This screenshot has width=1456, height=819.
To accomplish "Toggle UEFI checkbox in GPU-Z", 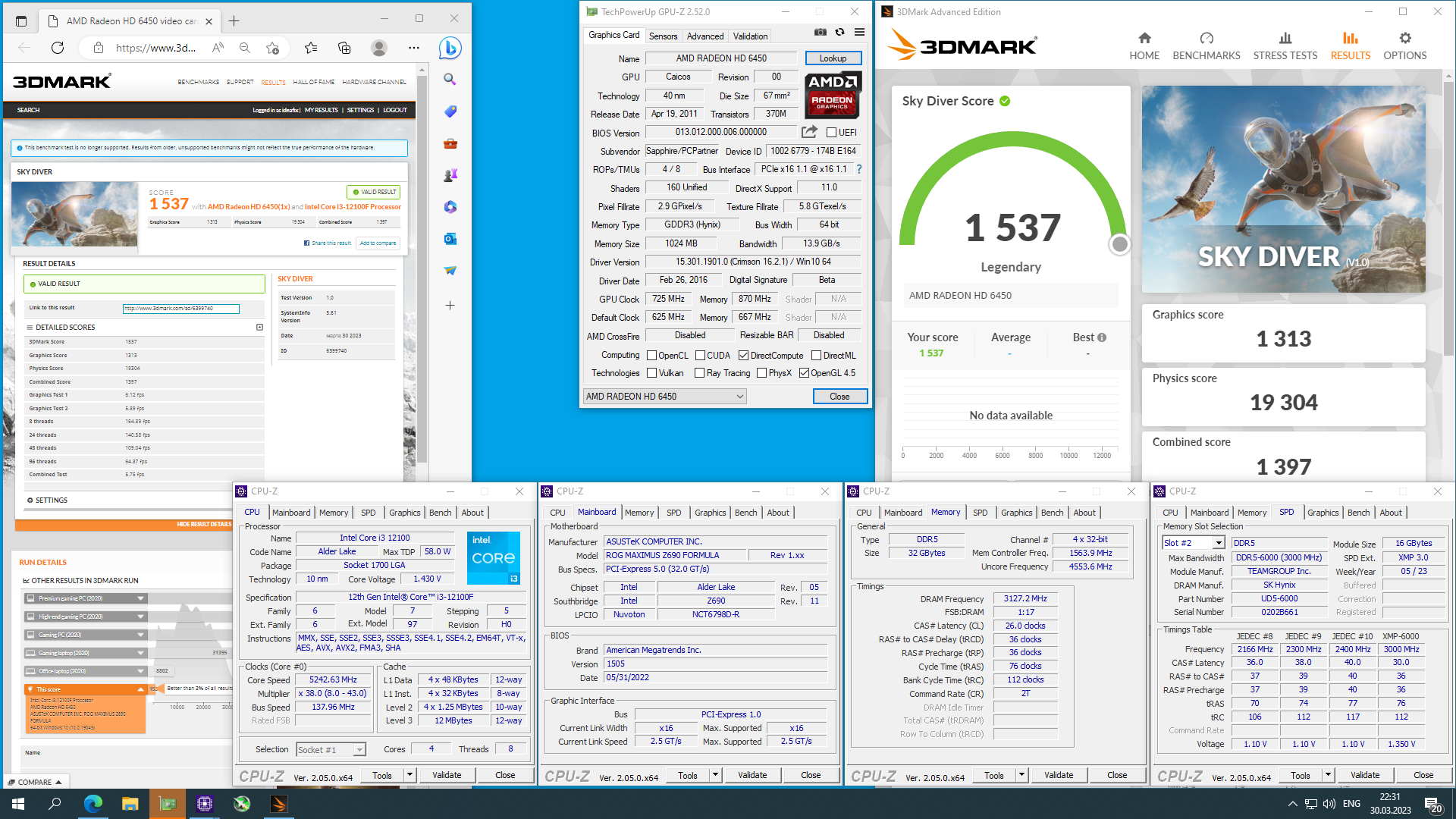I will pos(831,133).
